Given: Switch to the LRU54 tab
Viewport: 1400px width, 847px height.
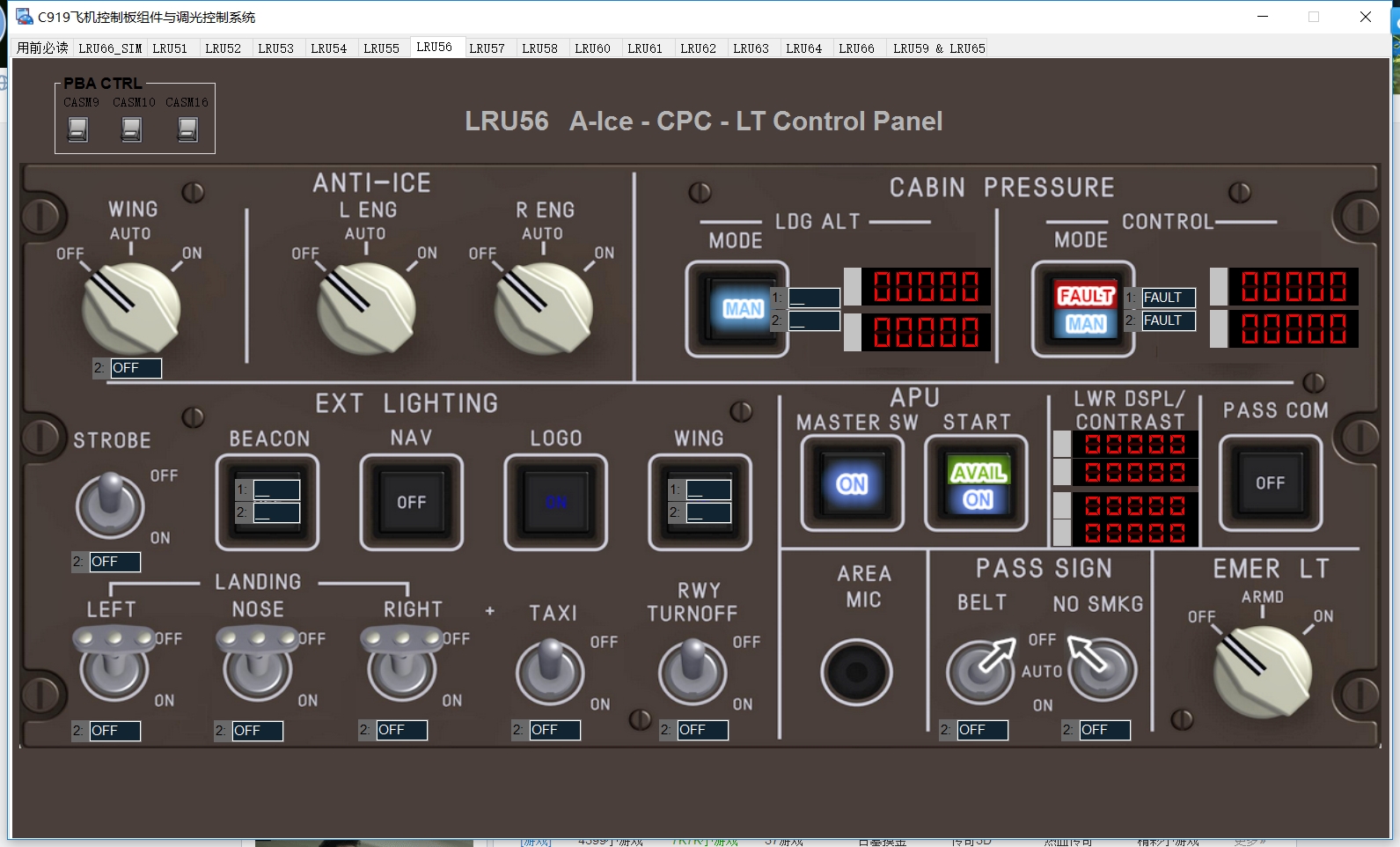Looking at the screenshot, I should point(328,48).
